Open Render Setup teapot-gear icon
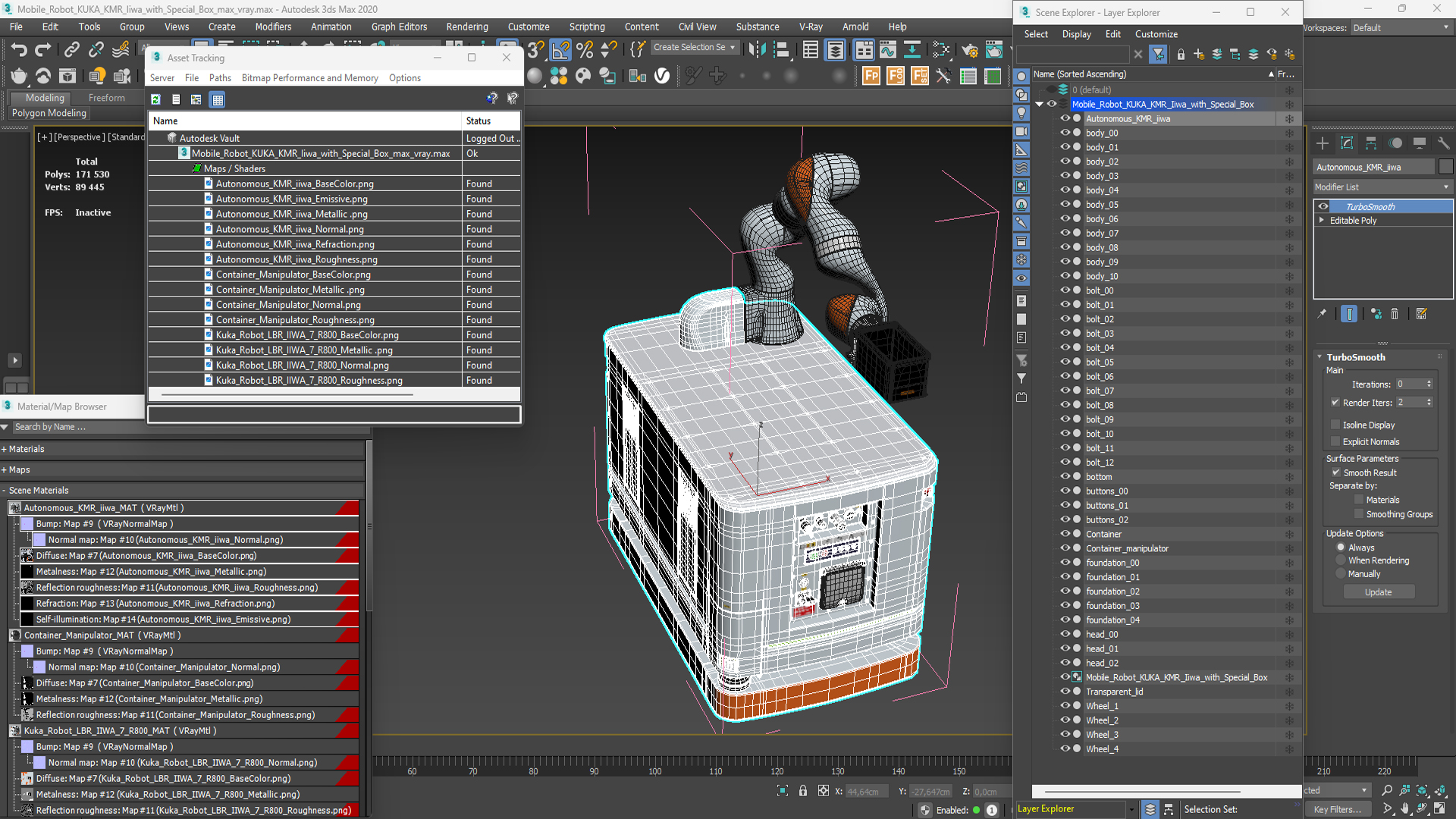Viewport: 1456px width, 819px height. click(x=969, y=50)
